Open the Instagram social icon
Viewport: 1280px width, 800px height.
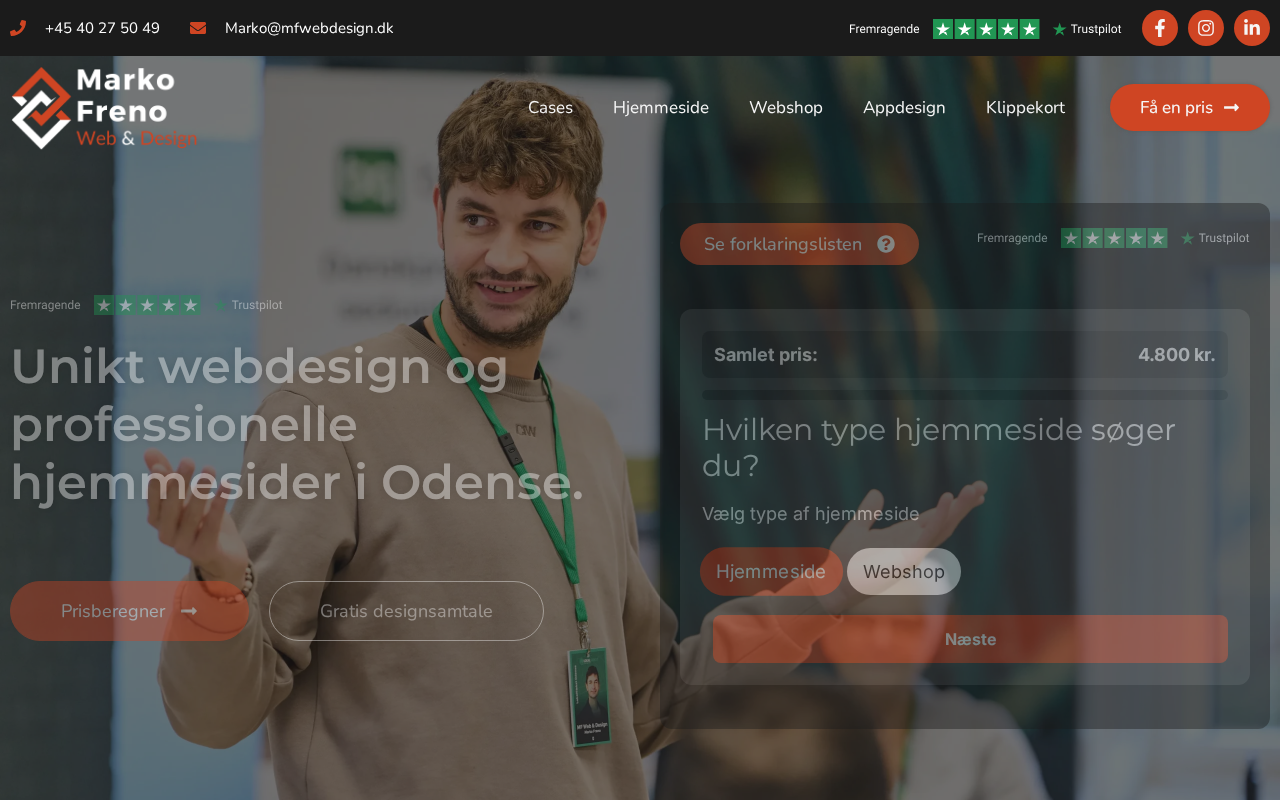tap(1206, 28)
